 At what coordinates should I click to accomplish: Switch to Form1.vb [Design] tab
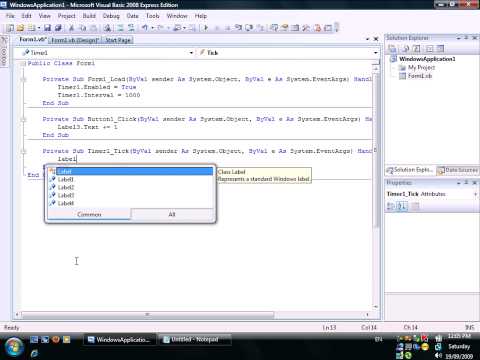coord(75,40)
